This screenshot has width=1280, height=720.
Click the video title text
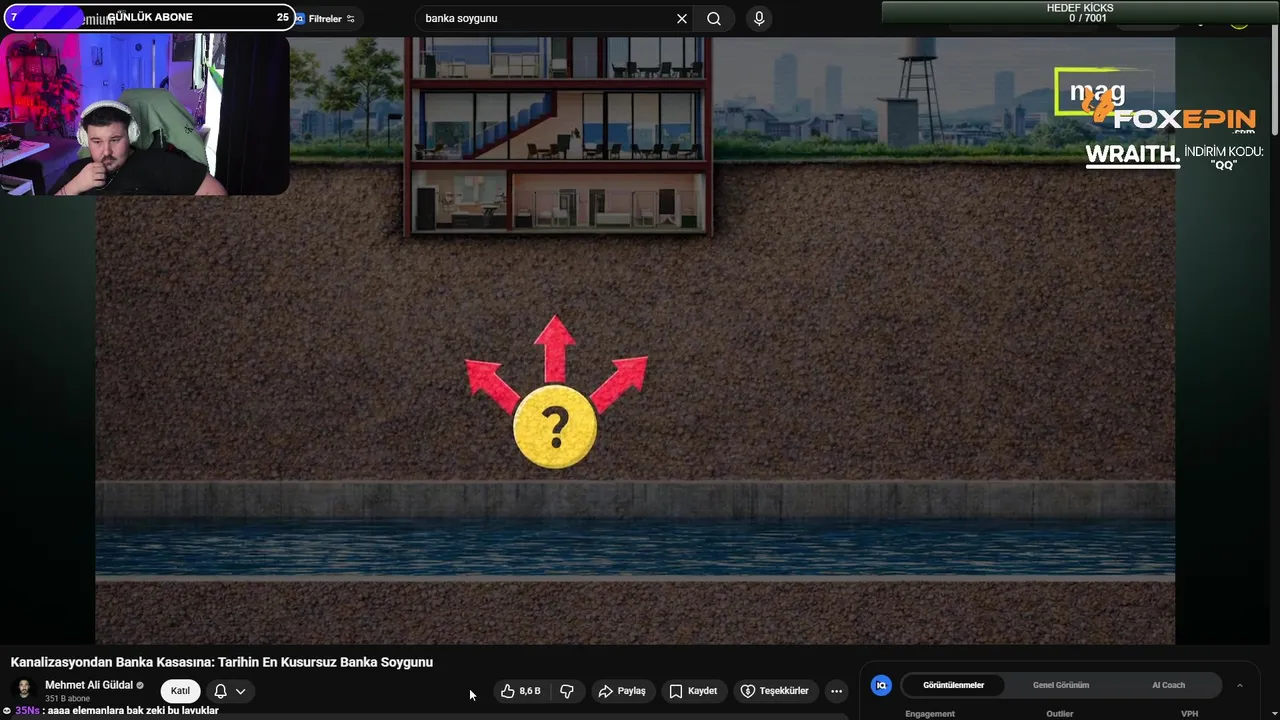click(x=222, y=662)
